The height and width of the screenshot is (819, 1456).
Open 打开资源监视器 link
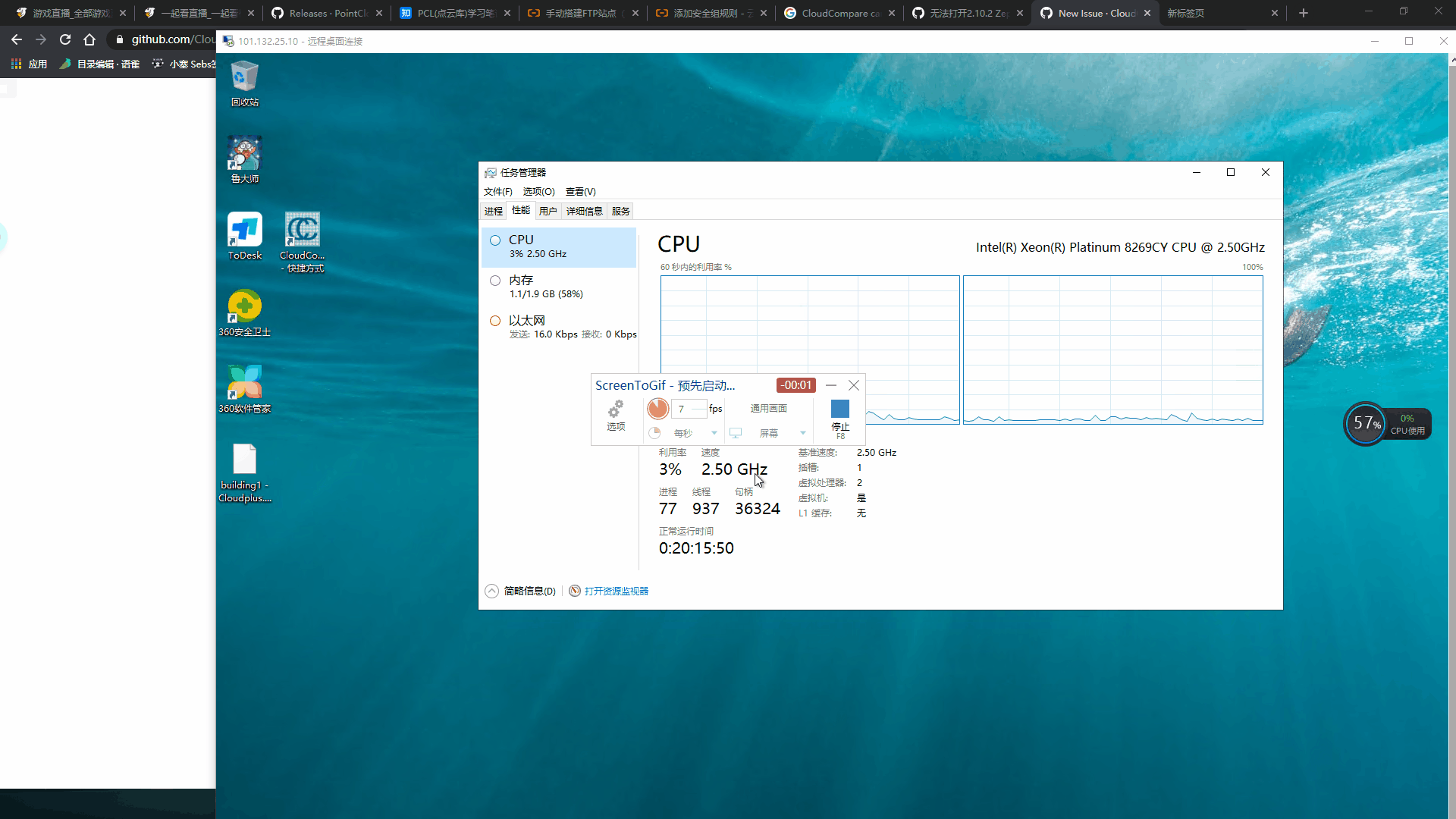coord(617,591)
